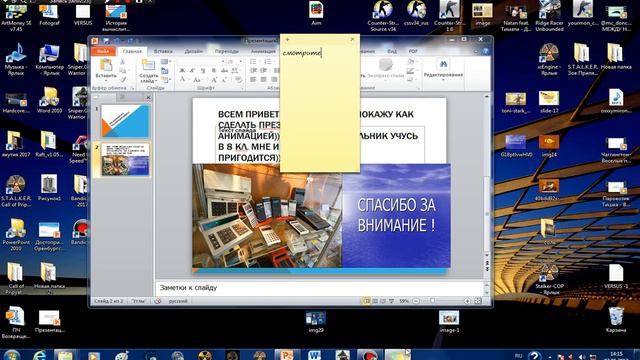Delete the sticky note with its X icon
Image resolution: width=640 pixels, height=360 pixels.
352,40
